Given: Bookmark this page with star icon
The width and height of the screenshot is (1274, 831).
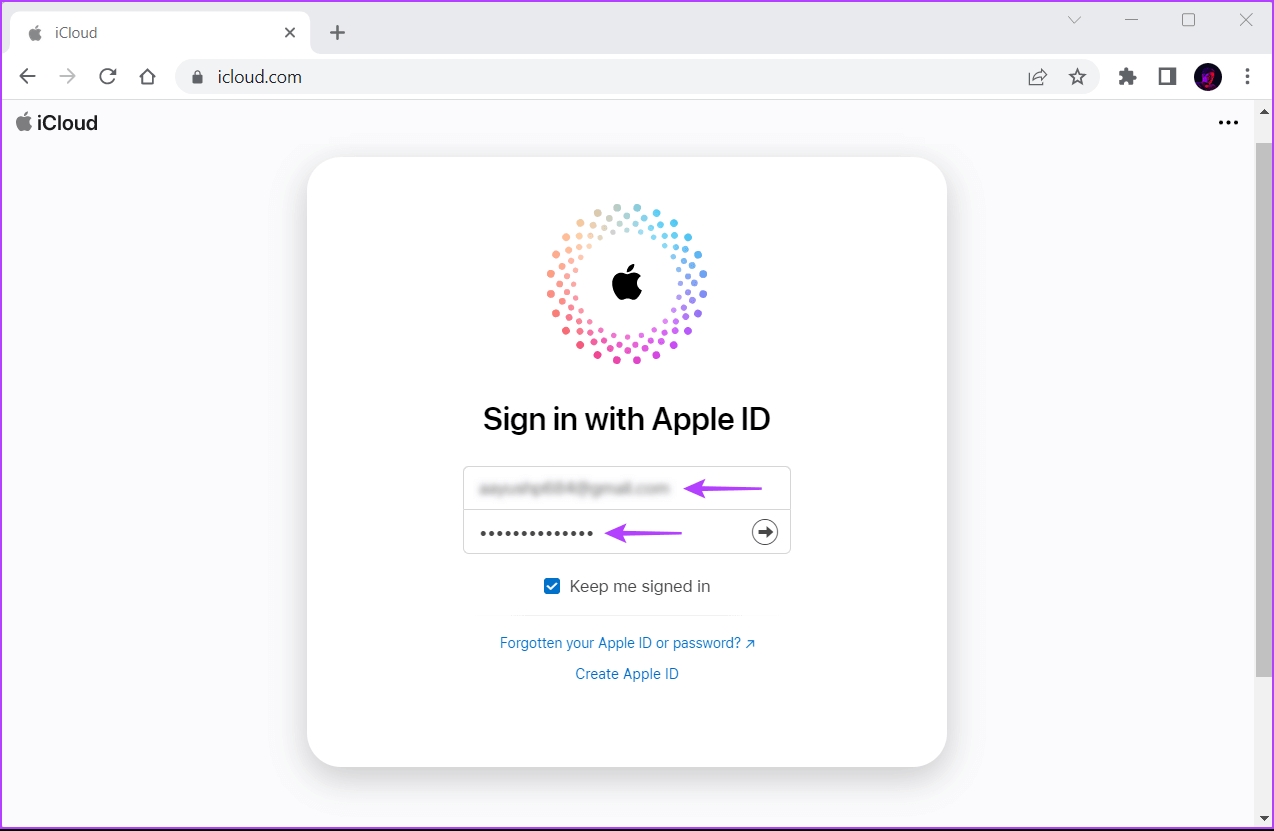Looking at the screenshot, I should point(1077,77).
